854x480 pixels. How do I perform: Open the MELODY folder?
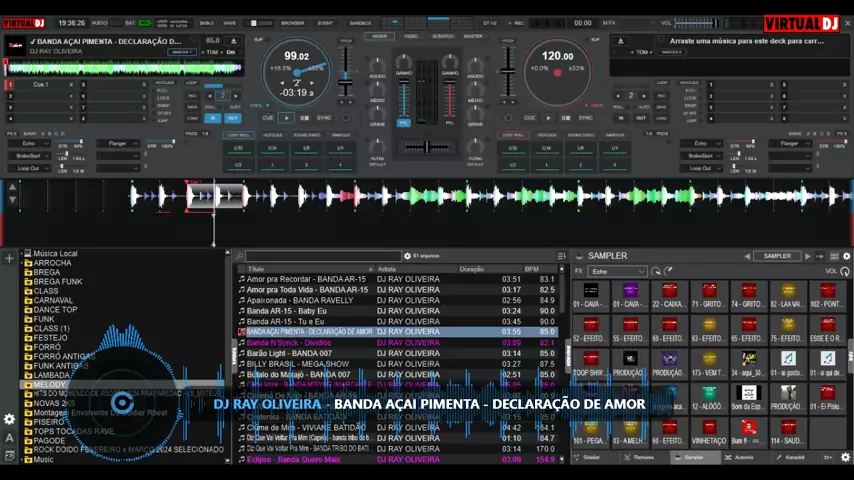tap(49, 385)
